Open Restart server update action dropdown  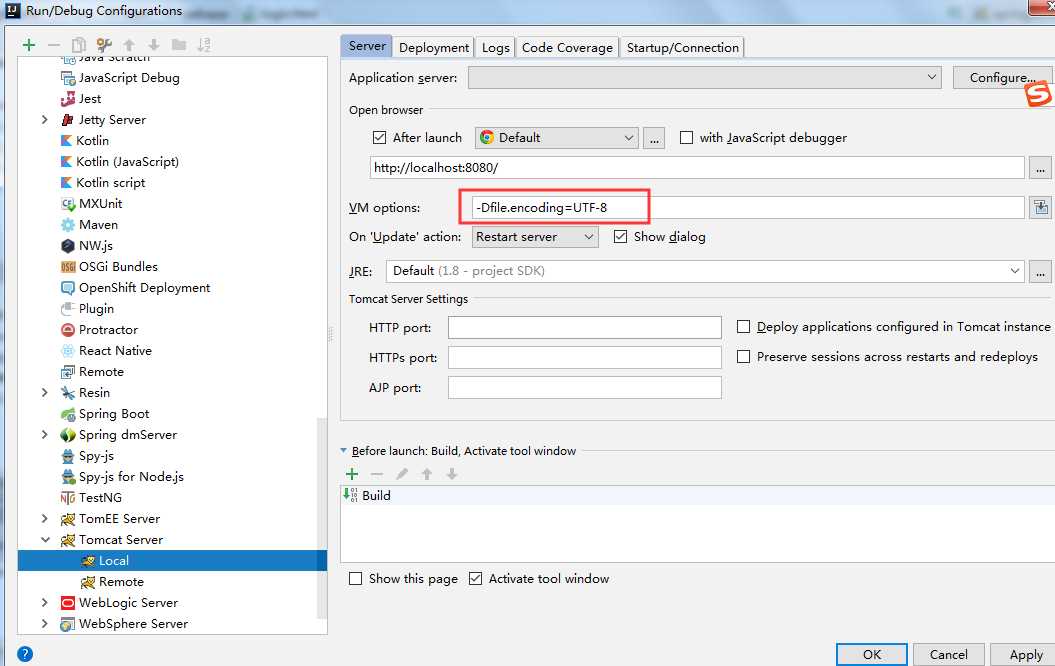tap(536, 237)
